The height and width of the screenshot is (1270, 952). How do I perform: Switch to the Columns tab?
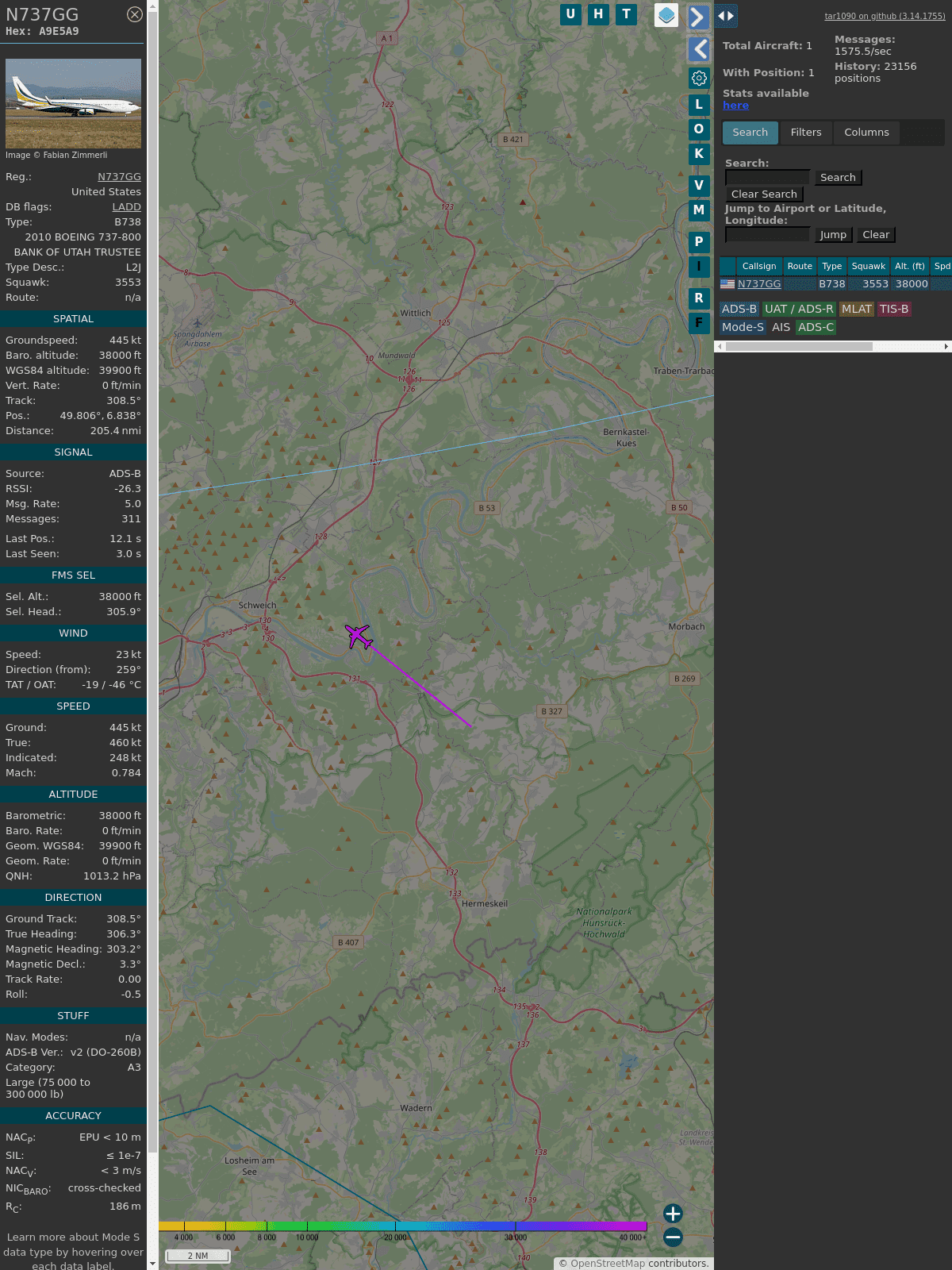click(x=866, y=133)
